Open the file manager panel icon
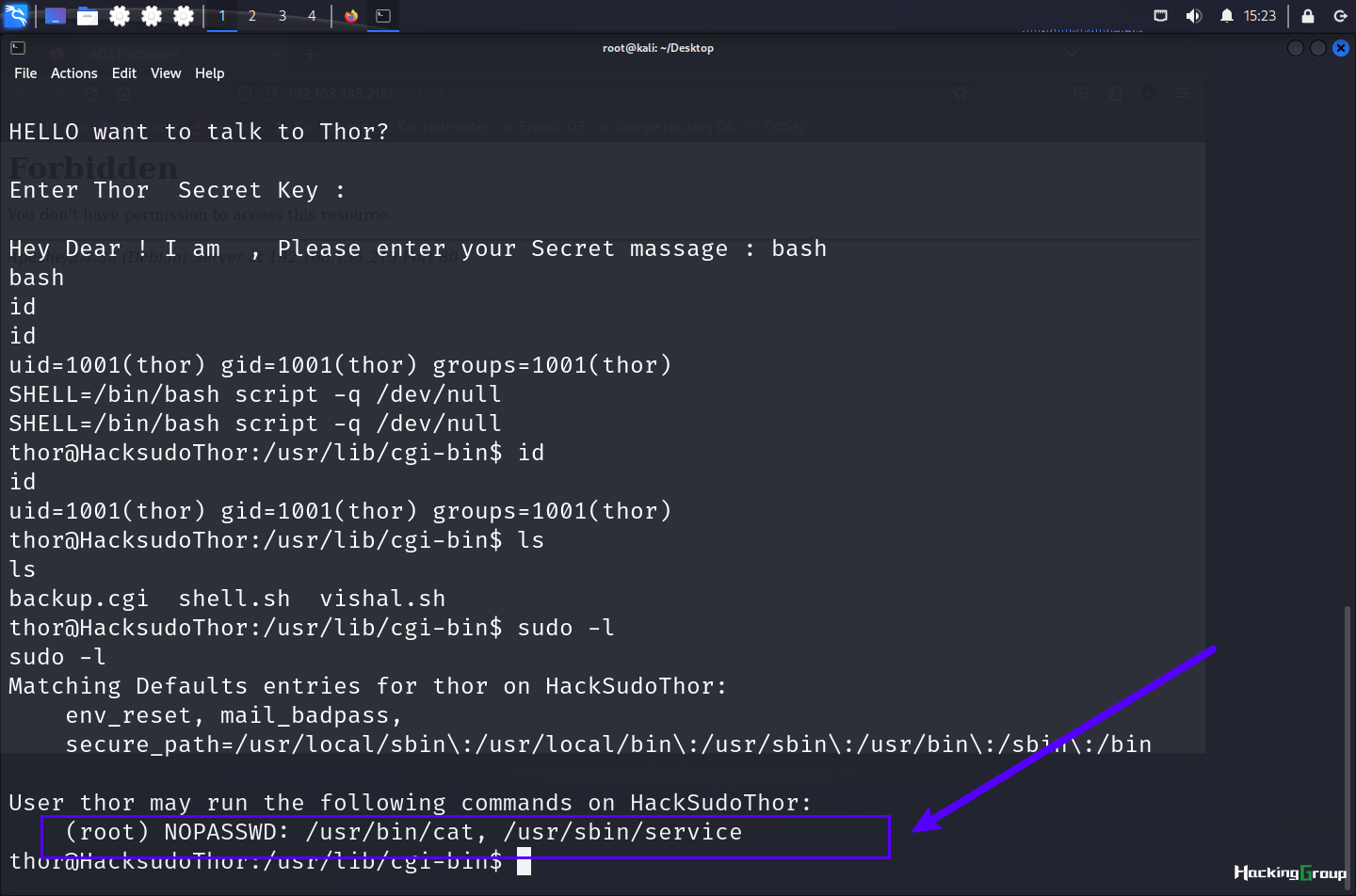 pyautogui.click(x=88, y=16)
